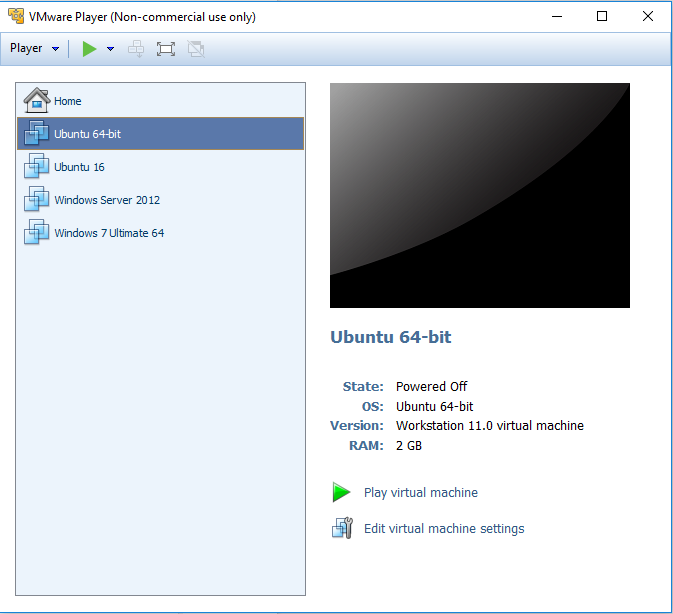Image resolution: width=673 pixels, height=614 pixels.
Task: Click the 'Powered Off' state value
Action: pyautogui.click(x=431, y=387)
